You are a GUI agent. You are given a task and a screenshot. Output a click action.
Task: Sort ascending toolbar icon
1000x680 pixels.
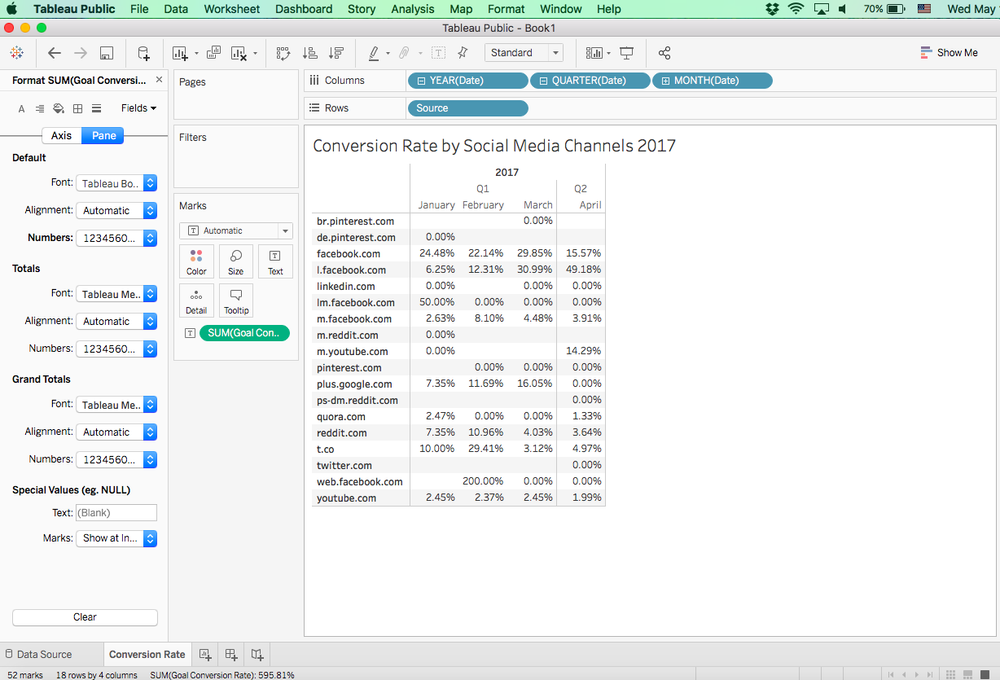pyautogui.click(x=310, y=53)
